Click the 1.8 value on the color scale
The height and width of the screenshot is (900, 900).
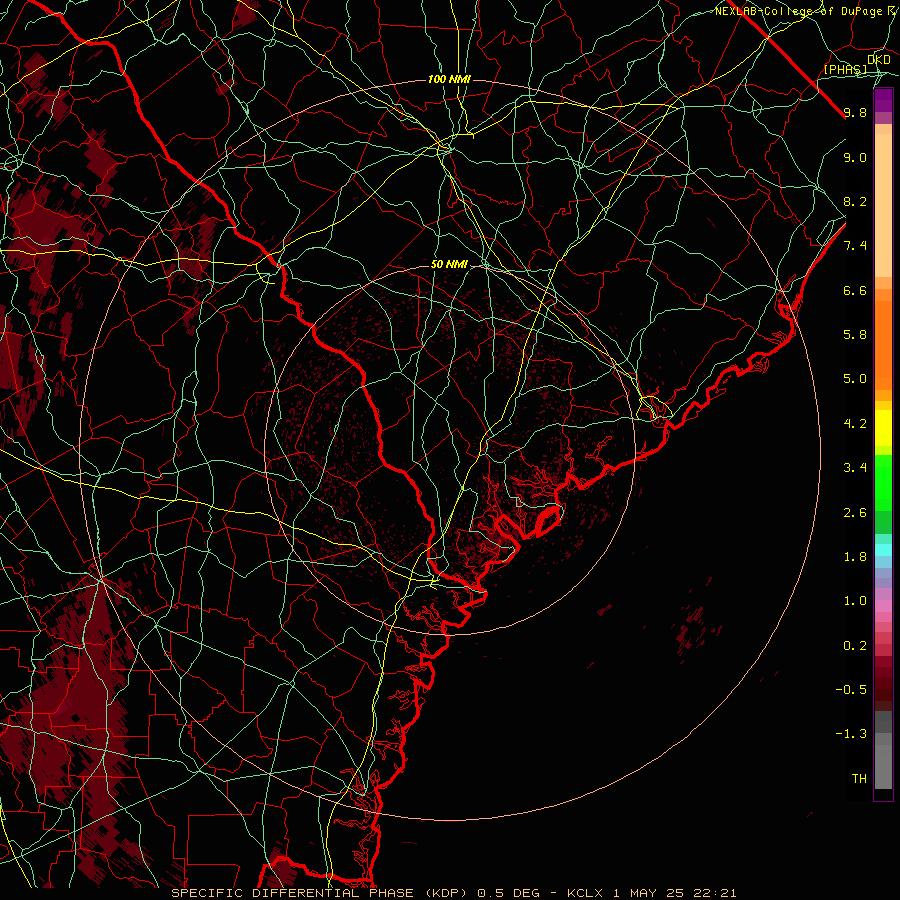[x=855, y=557]
